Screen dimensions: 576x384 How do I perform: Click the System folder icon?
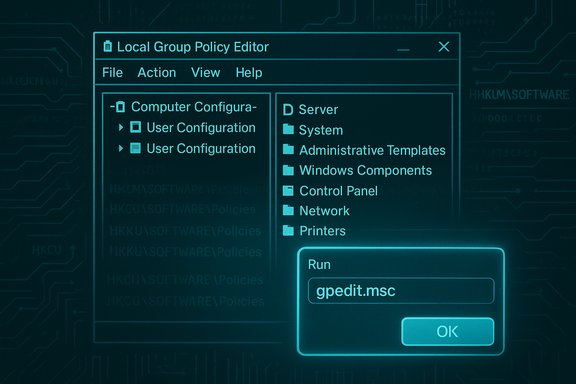[288, 129]
